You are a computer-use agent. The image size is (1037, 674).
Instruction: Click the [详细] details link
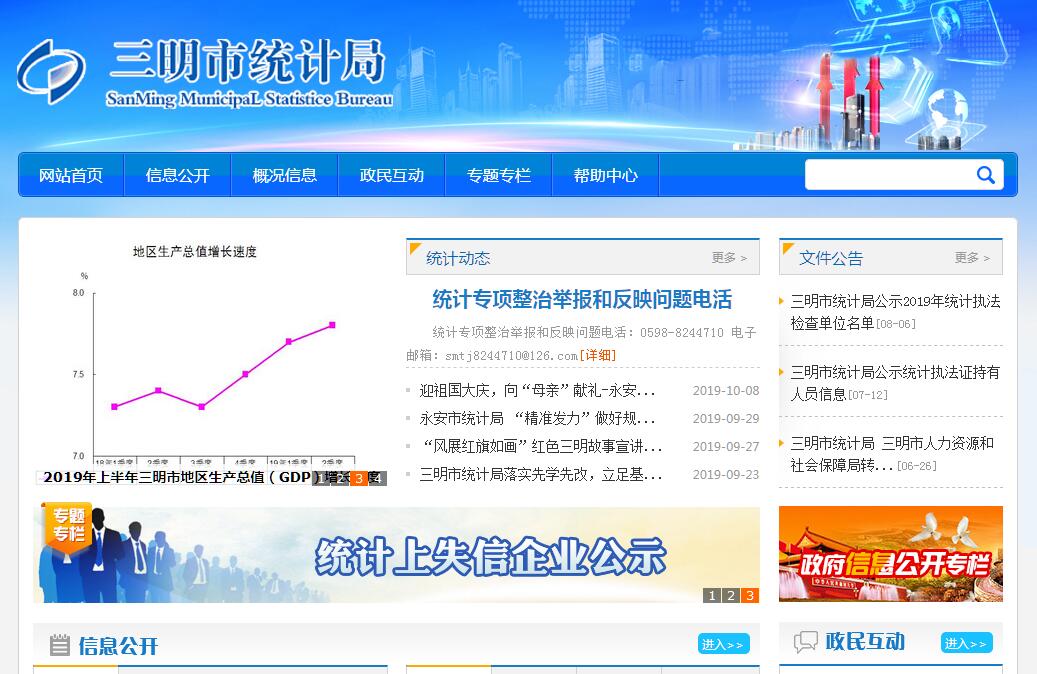click(597, 355)
